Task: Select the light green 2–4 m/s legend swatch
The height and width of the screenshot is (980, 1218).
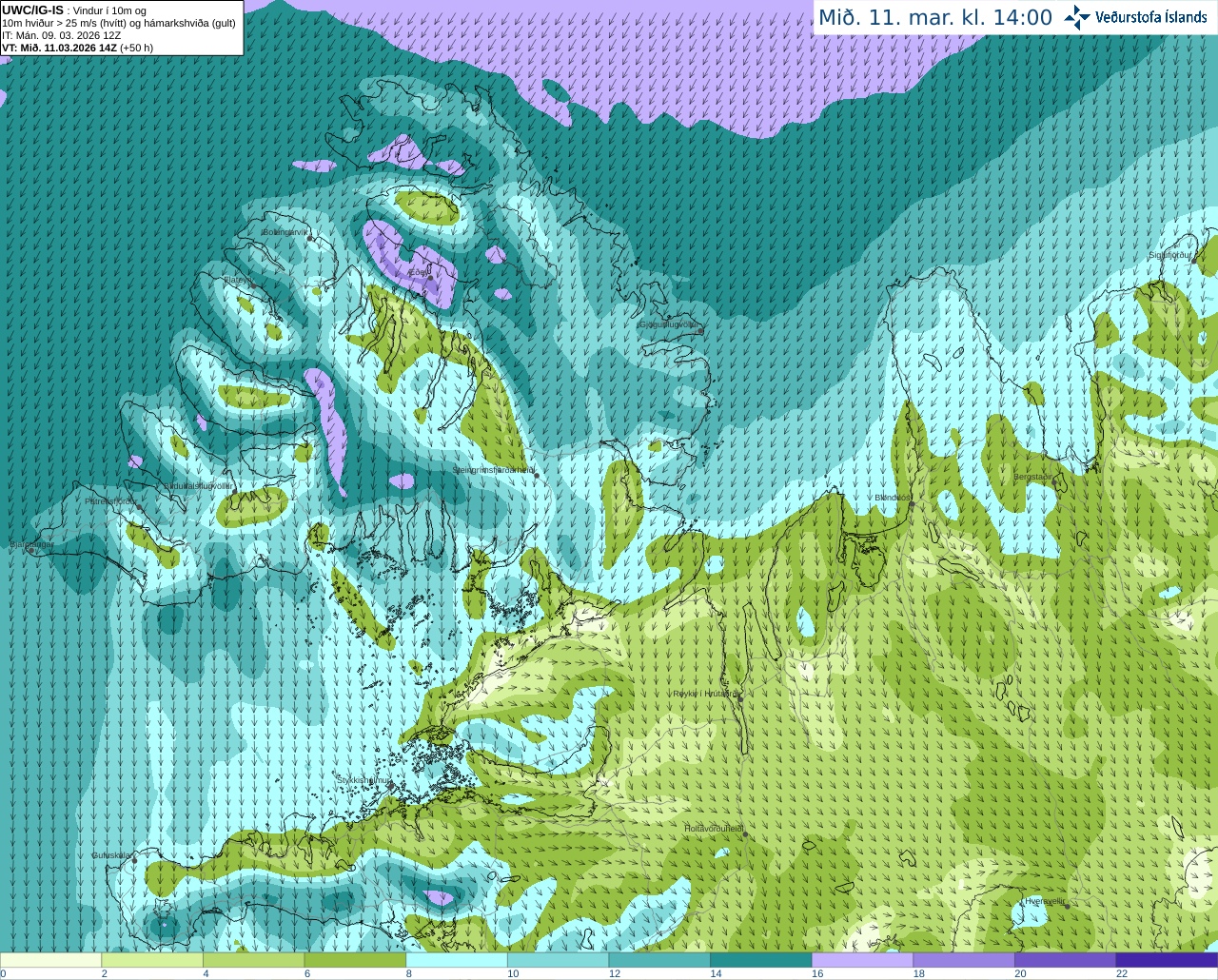Action: 152,960
